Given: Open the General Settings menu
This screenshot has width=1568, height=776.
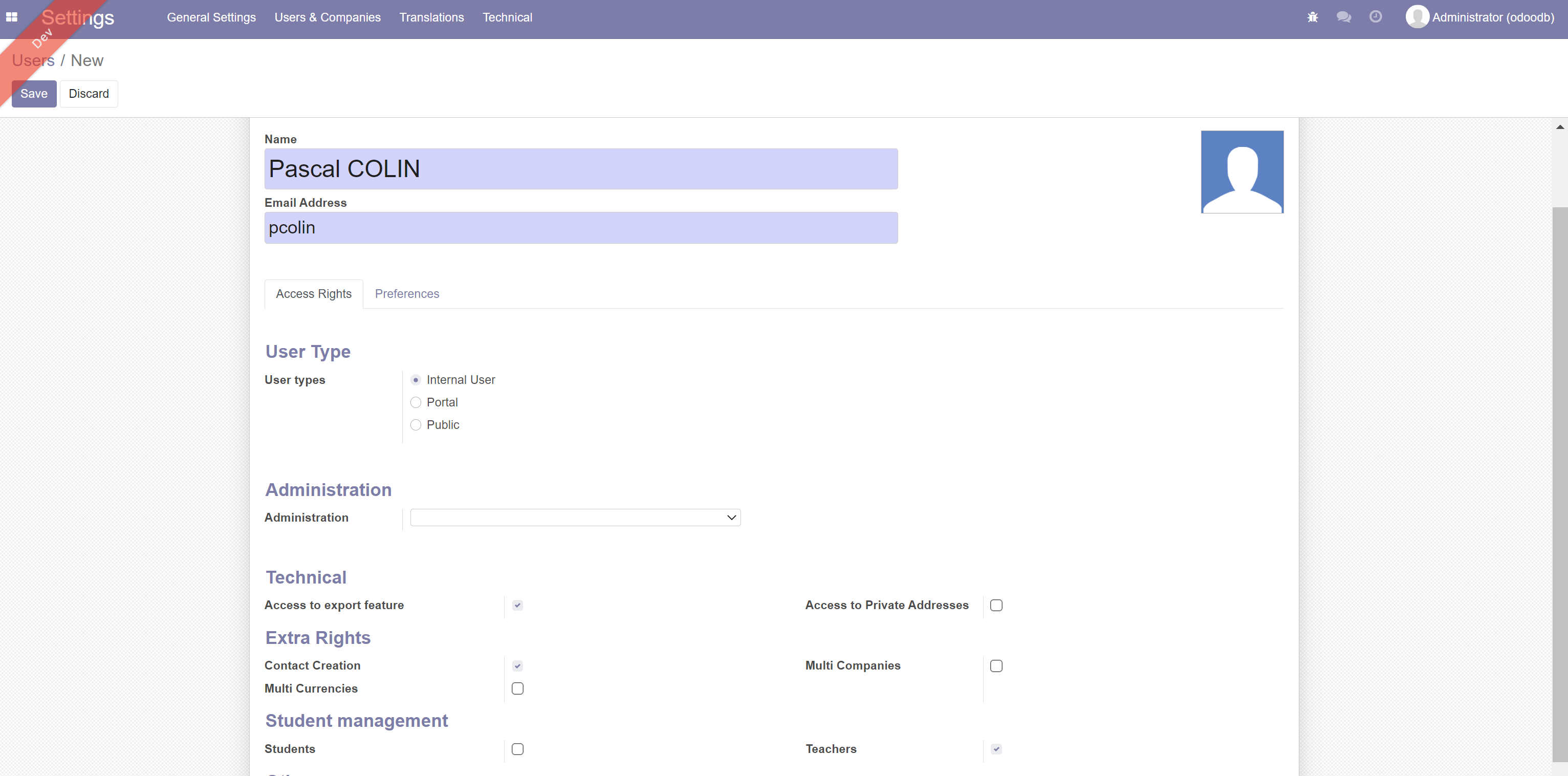Looking at the screenshot, I should pos(211,17).
